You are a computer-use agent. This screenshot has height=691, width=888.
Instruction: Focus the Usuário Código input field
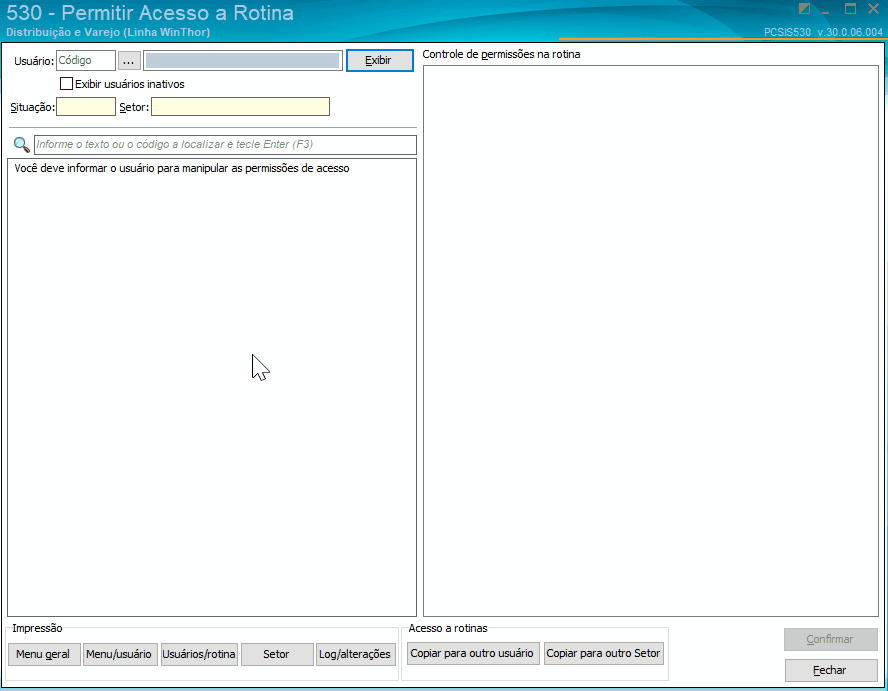tap(86, 61)
